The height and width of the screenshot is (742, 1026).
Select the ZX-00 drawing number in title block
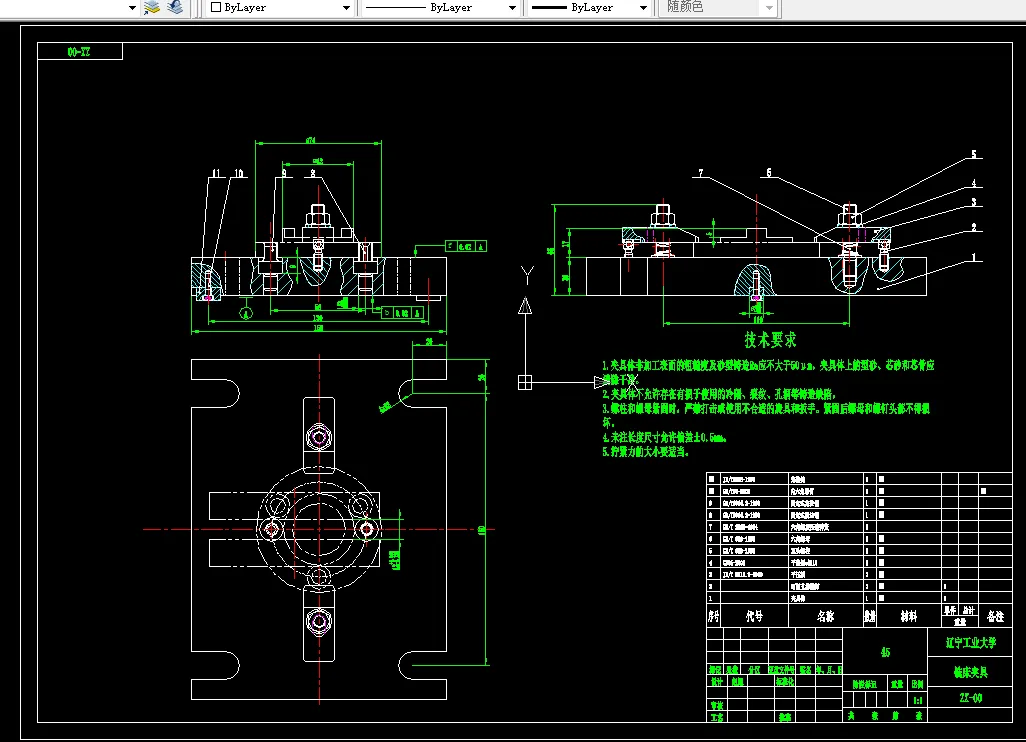pyautogui.click(x=970, y=698)
